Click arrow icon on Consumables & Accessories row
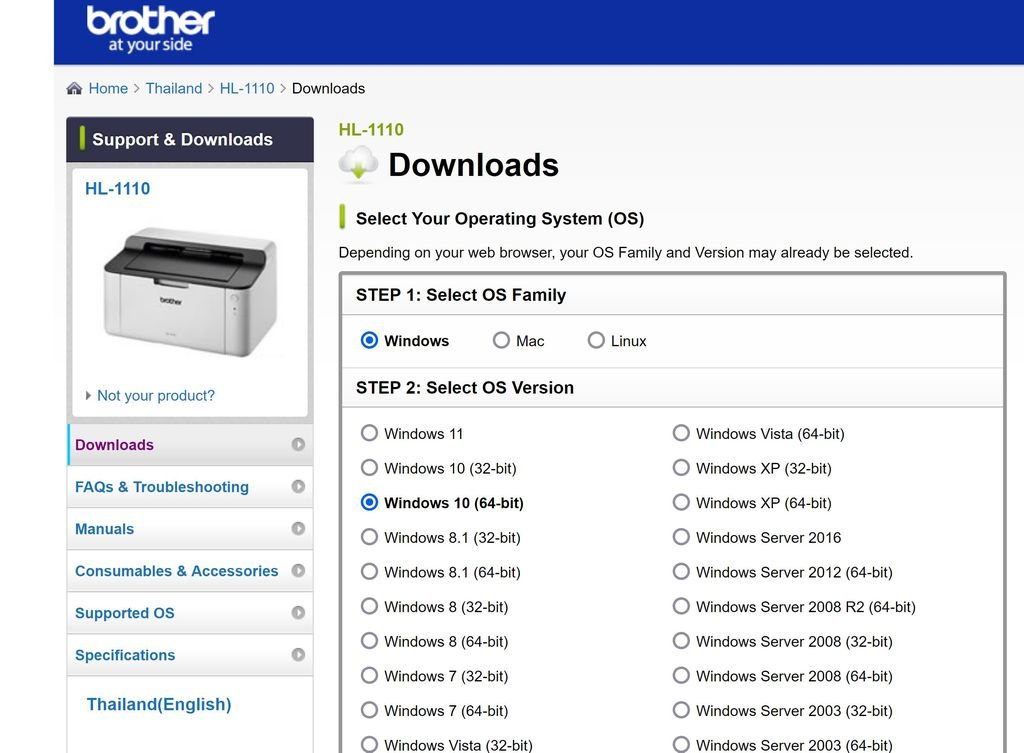This screenshot has height=753, width=1024. click(298, 571)
